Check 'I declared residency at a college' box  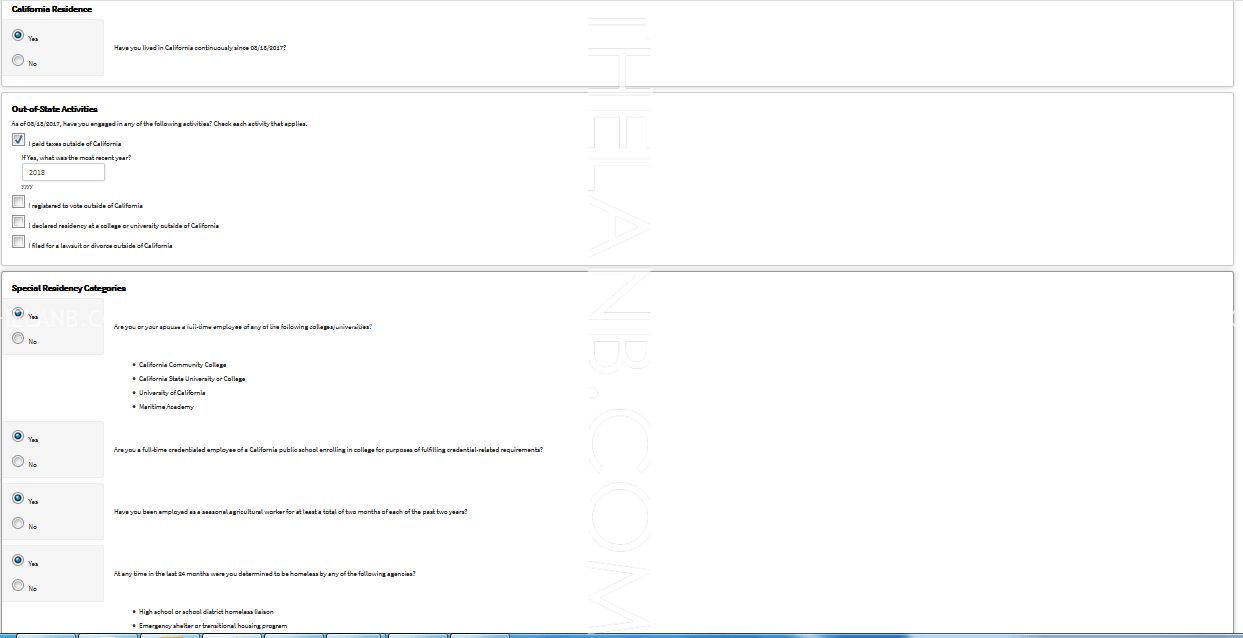pos(18,223)
